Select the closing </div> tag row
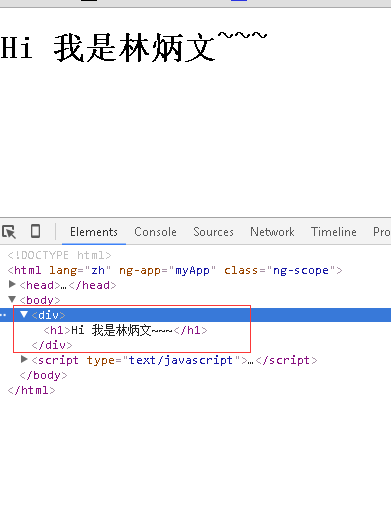Screen dimensions: 391x511 click(52, 345)
